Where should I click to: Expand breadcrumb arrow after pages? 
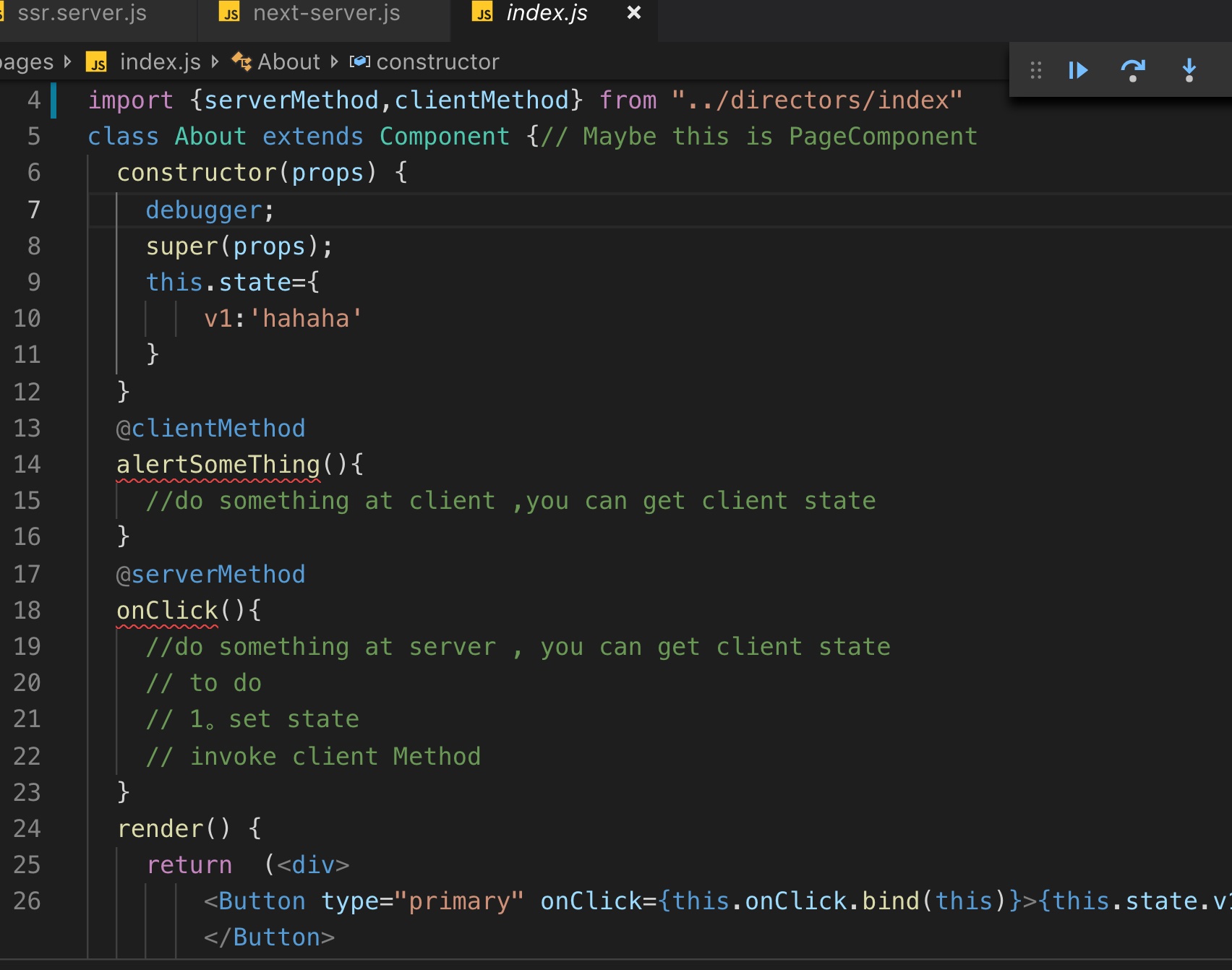click(x=68, y=62)
